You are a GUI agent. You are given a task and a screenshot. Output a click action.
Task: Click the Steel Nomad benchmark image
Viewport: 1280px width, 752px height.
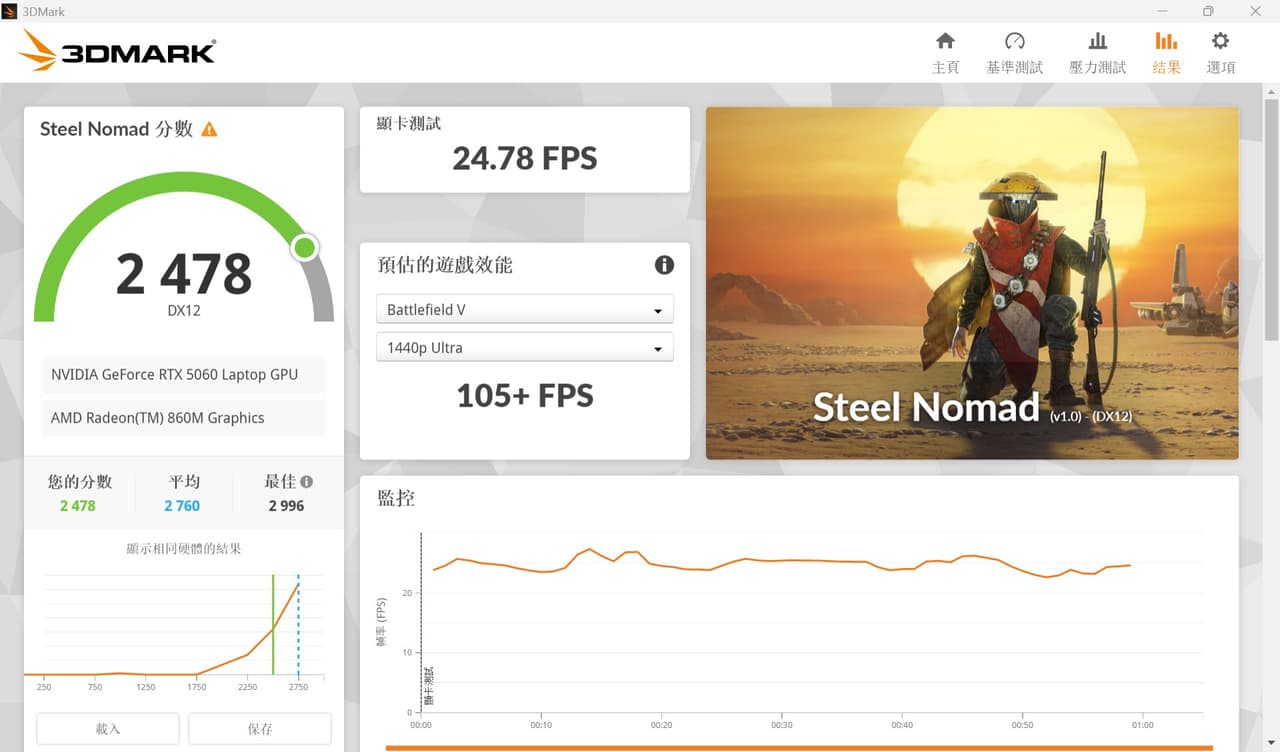pos(972,283)
